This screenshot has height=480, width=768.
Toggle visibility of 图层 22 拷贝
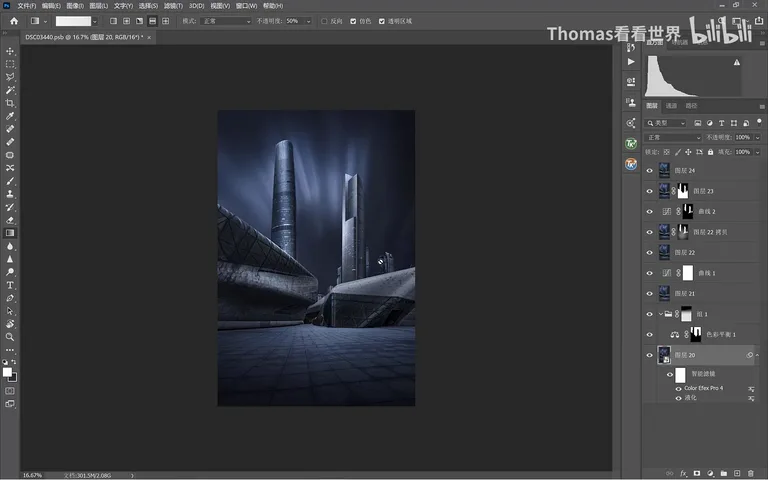click(649, 232)
